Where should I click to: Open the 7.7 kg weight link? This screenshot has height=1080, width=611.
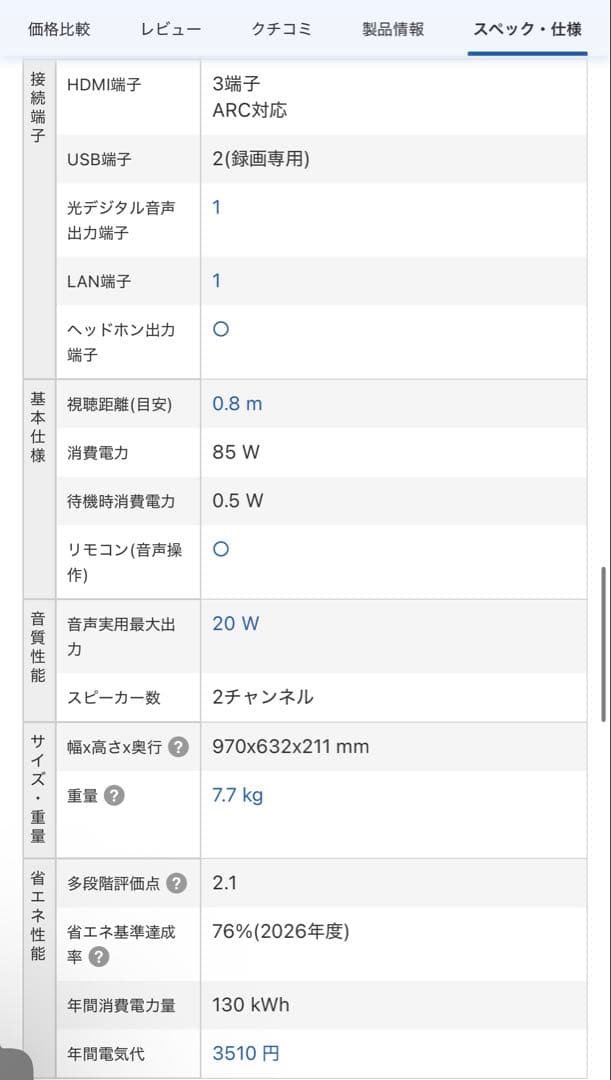238,795
